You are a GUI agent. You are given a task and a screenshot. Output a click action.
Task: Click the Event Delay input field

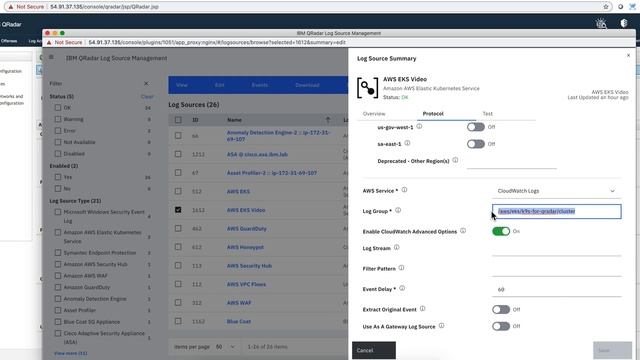click(557, 289)
